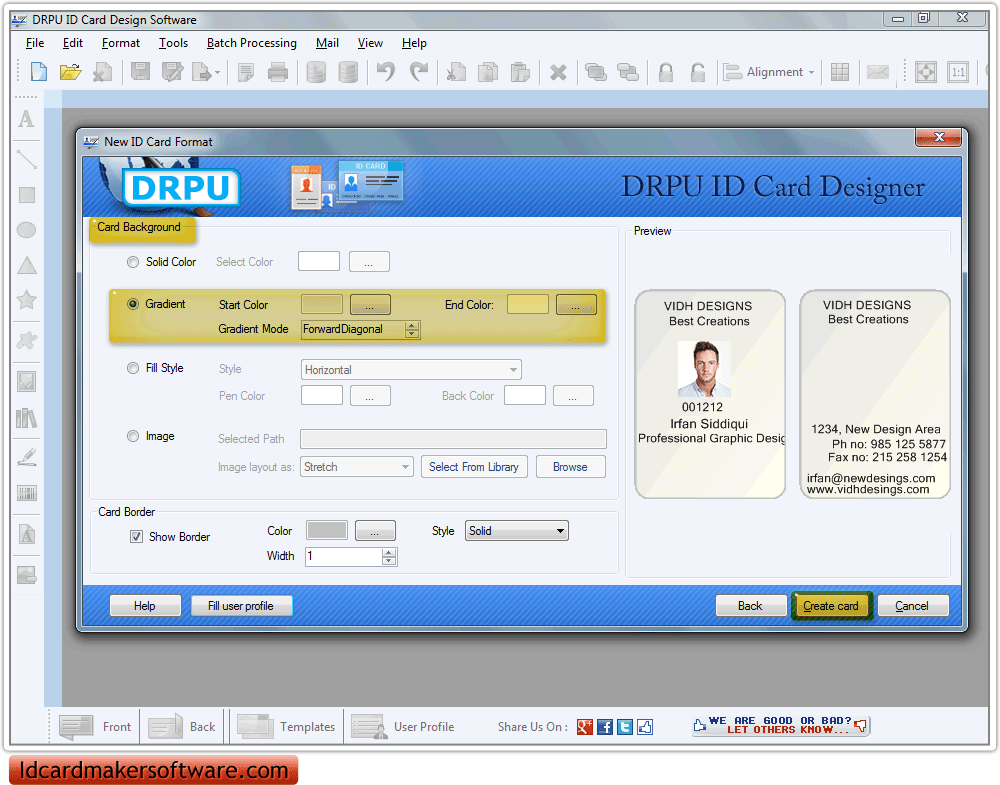Screen dimensions: 1000x785
Task: Click the Undo arrow icon
Action: pos(386,71)
